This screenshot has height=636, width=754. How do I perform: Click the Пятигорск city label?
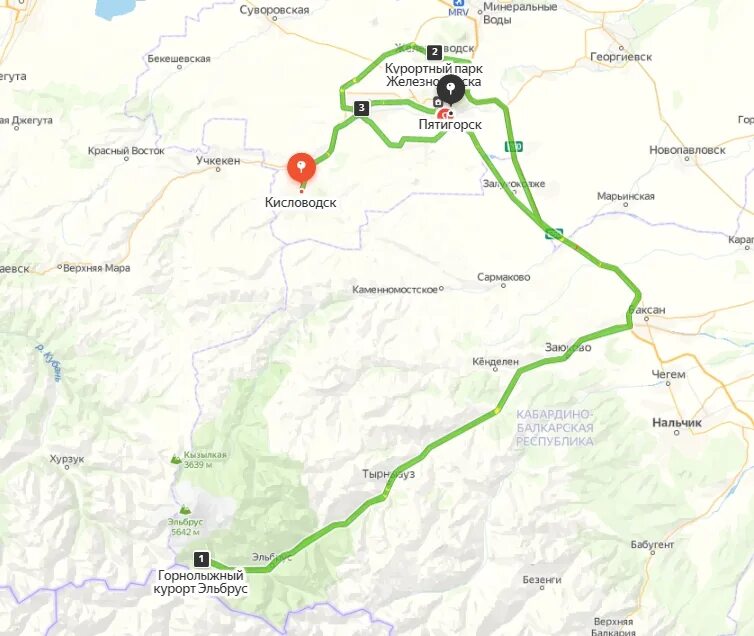(x=450, y=125)
